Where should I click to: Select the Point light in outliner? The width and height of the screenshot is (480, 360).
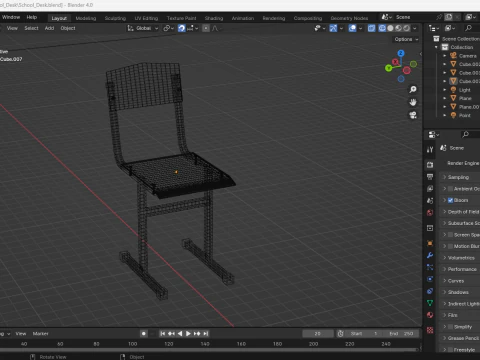465,115
